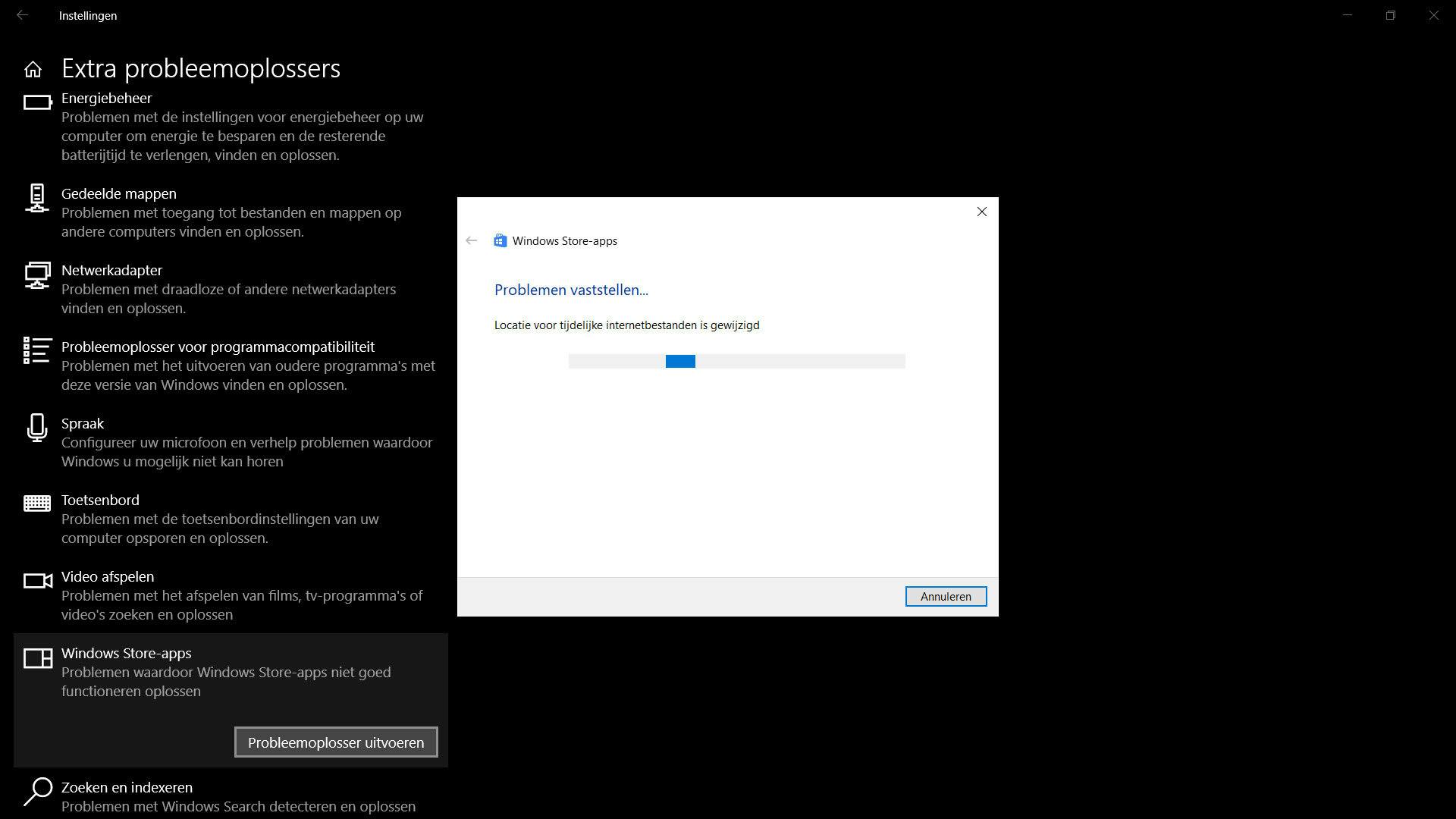The height and width of the screenshot is (819, 1456).
Task: Click the Video afspelen camera icon
Action: coord(37,581)
